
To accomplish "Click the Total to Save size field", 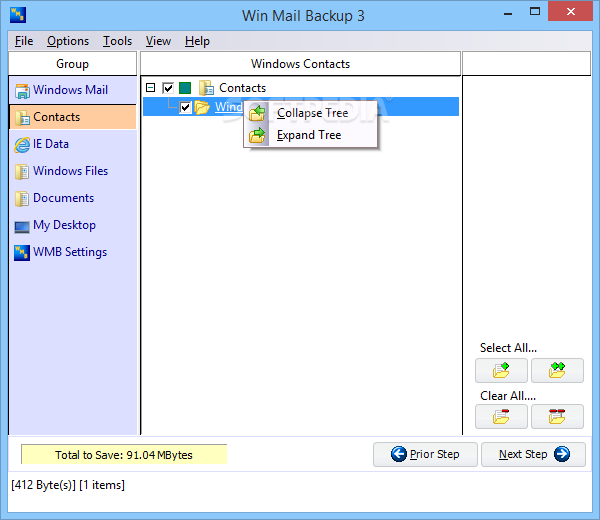I will [124, 455].
